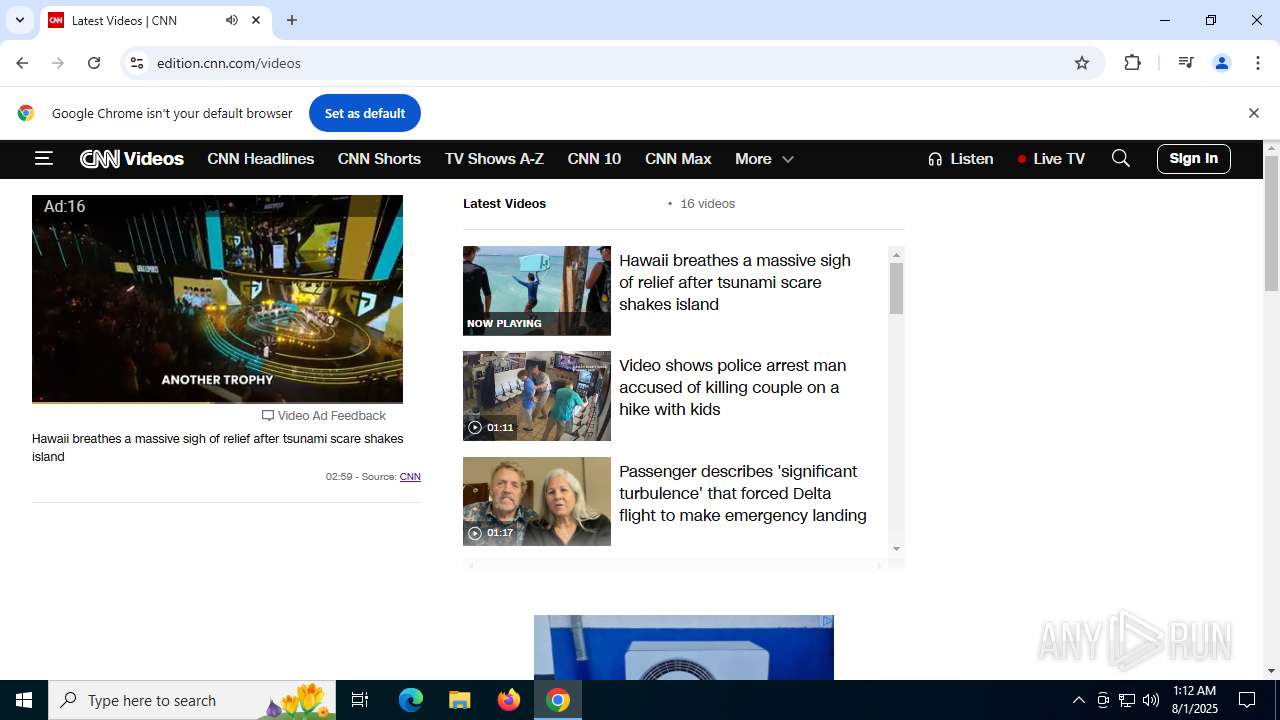This screenshot has width=1280, height=720.
Task: Mute the Latest Videos tab audio
Action: coord(232,20)
